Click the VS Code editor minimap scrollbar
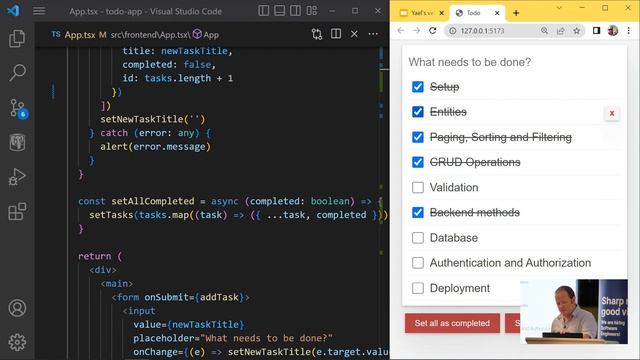 click(382, 202)
